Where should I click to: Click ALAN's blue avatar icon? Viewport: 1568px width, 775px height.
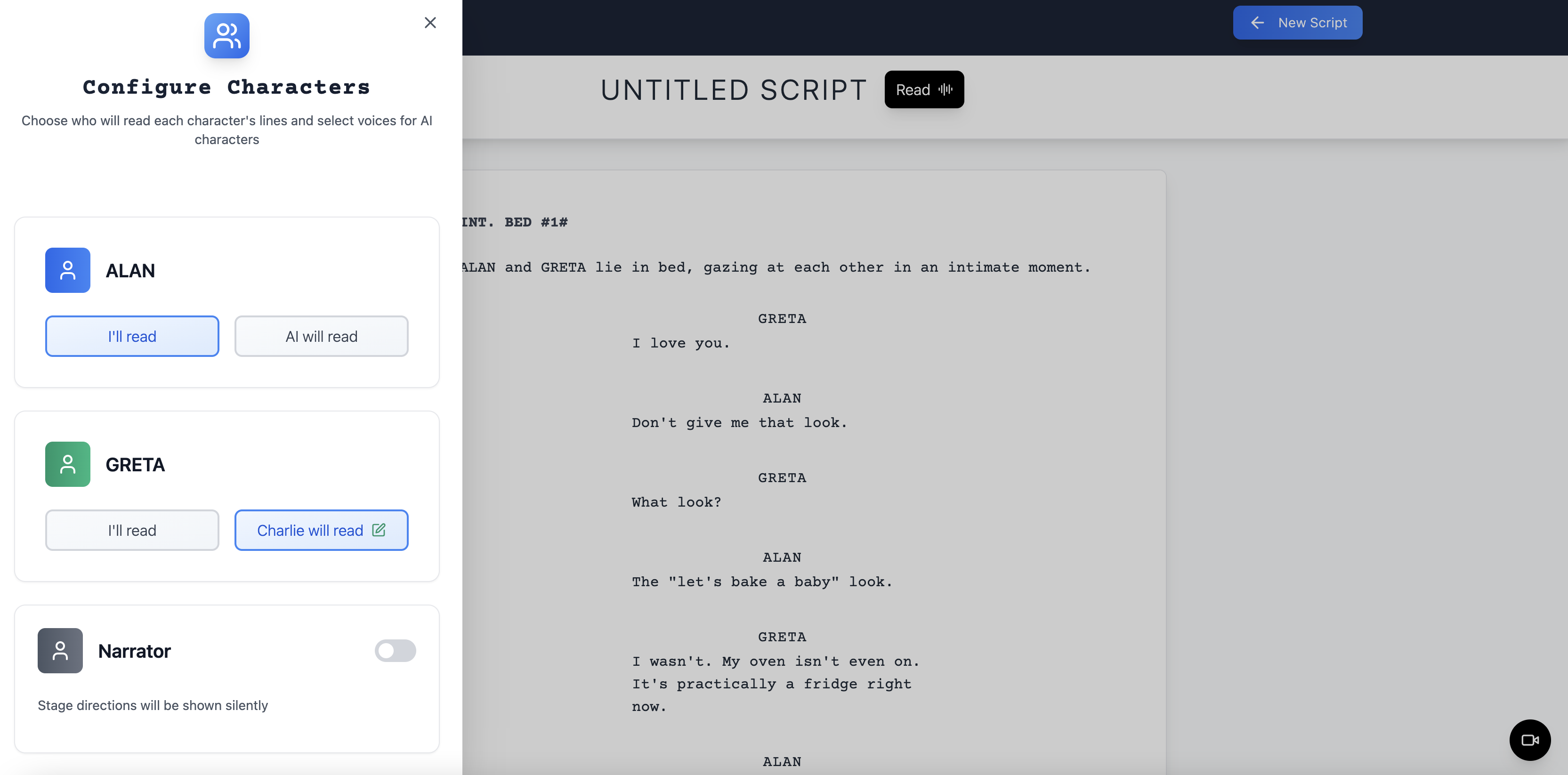coord(67,270)
